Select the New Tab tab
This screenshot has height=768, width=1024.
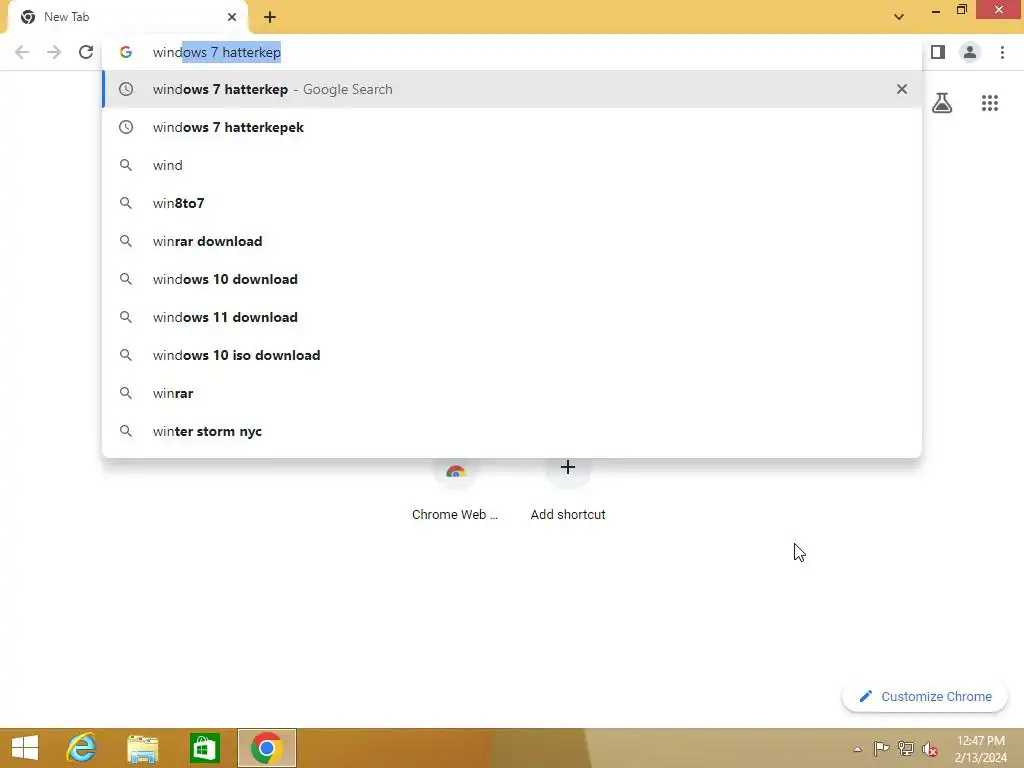coord(127,17)
